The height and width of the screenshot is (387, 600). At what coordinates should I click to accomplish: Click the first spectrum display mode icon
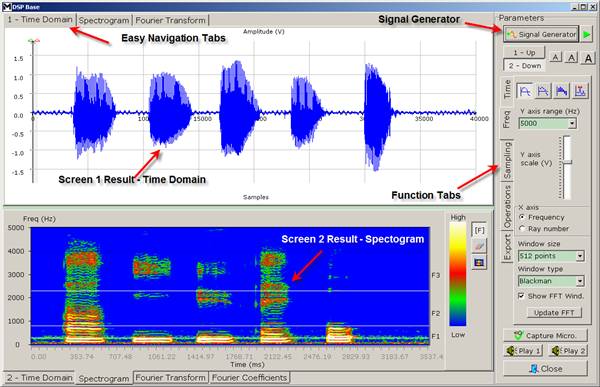[525, 91]
